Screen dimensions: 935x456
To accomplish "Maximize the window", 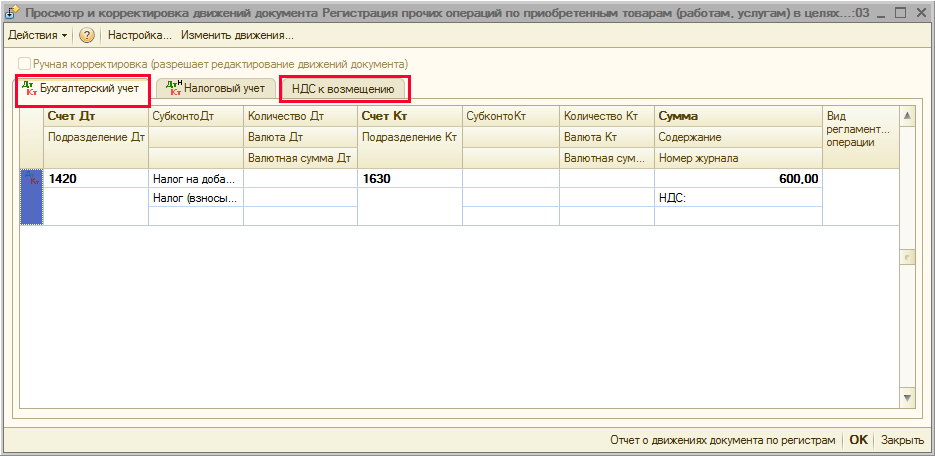I will pyautogui.click(x=898, y=13).
